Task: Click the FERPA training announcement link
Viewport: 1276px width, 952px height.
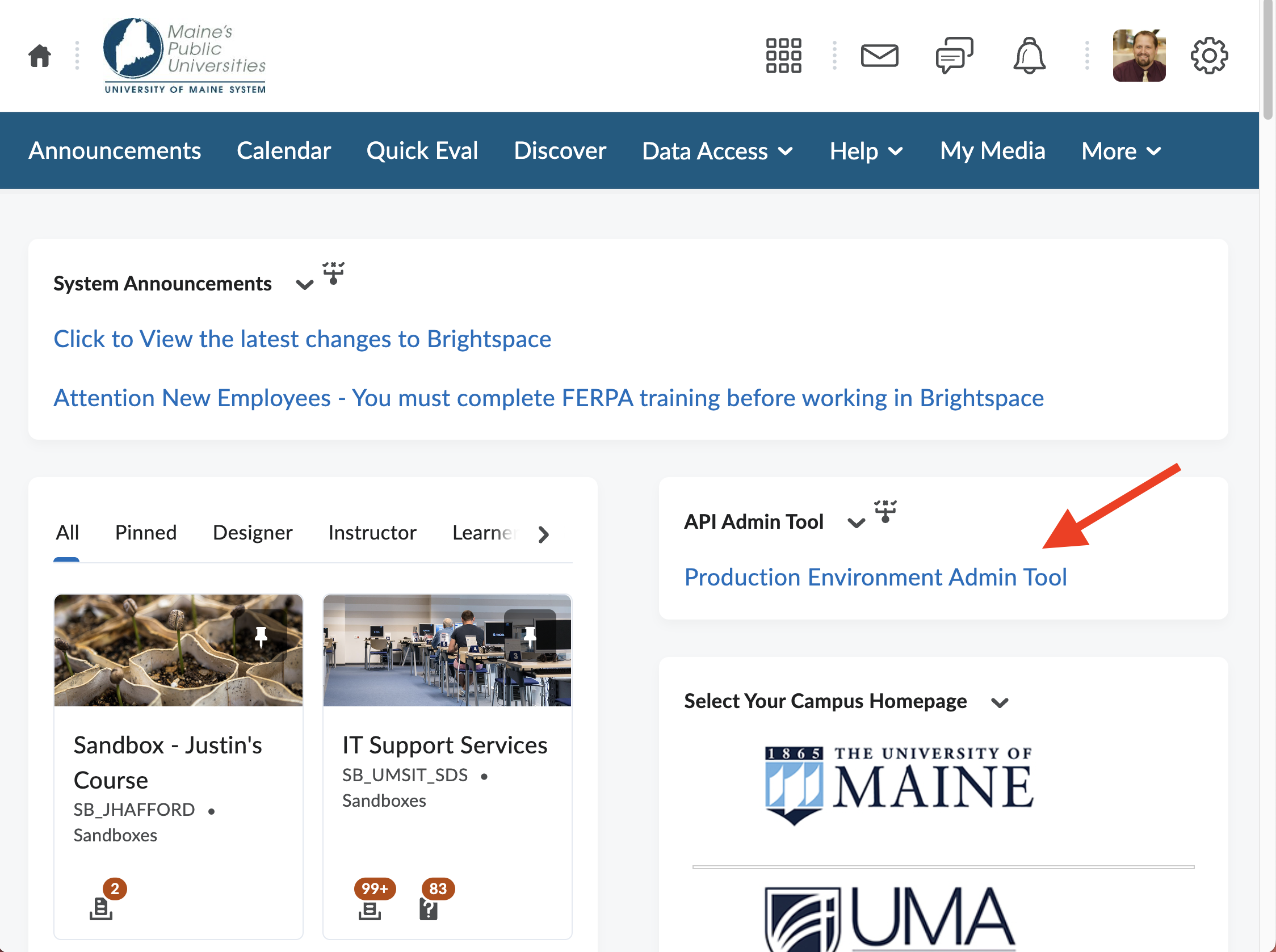Action: click(x=548, y=398)
